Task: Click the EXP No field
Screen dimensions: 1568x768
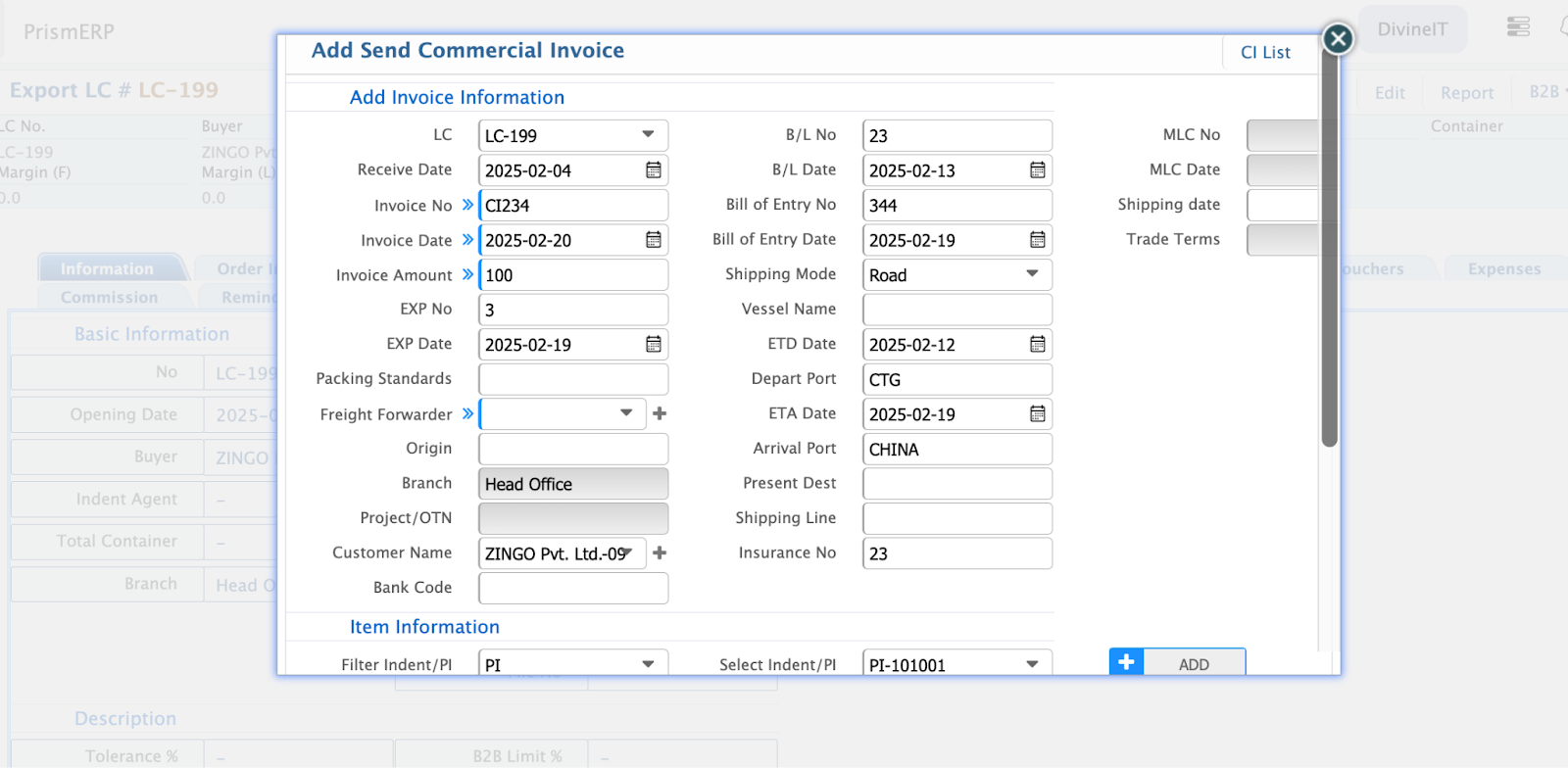Action: (x=573, y=310)
